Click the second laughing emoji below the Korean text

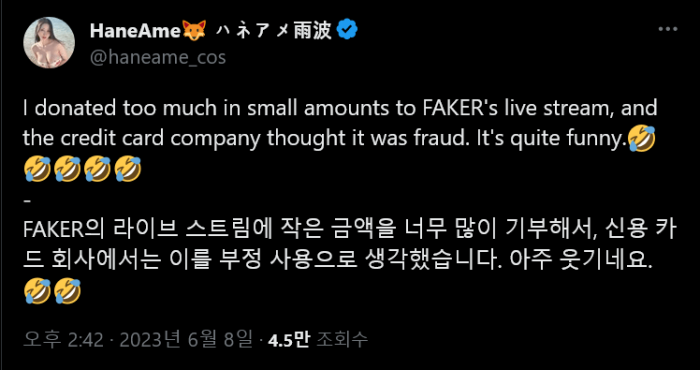tap(67, 291)
